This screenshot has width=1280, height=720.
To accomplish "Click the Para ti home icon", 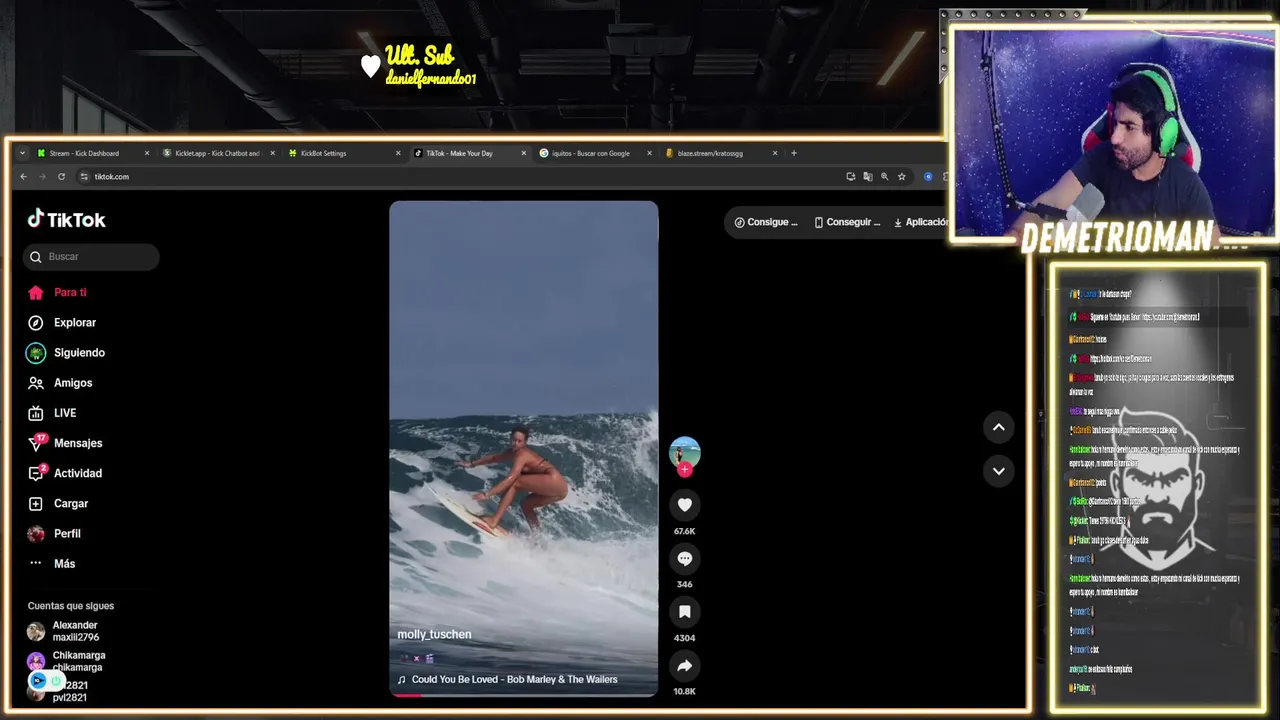I will click(36, 293).
